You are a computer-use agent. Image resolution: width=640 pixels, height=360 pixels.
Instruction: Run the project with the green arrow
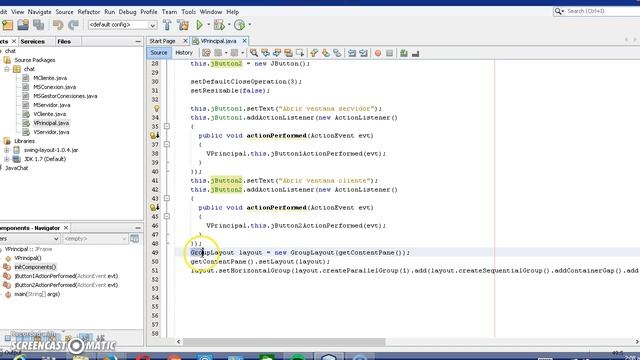point(200,25)
